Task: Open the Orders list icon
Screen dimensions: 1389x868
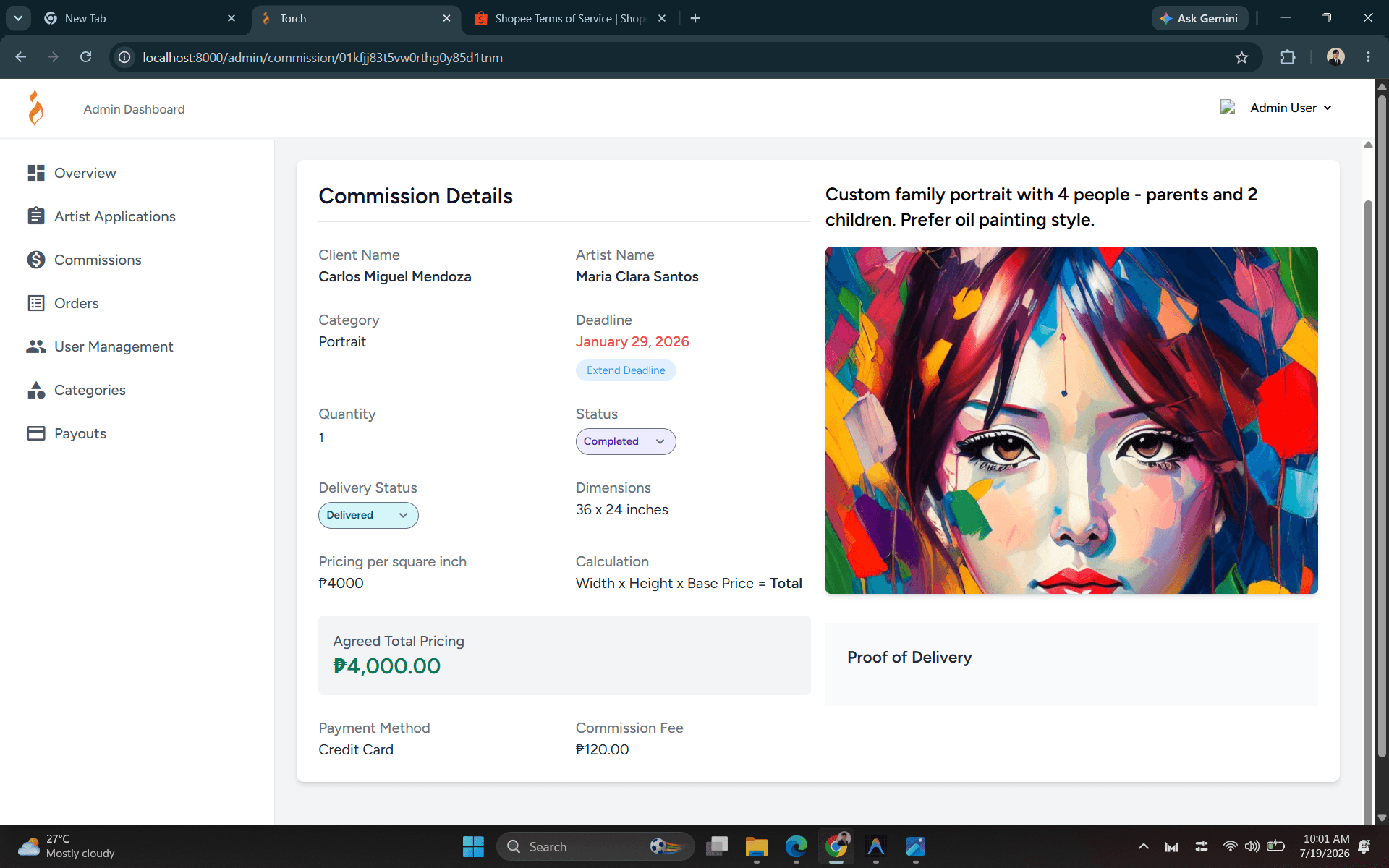Action: tap(36, 303)
